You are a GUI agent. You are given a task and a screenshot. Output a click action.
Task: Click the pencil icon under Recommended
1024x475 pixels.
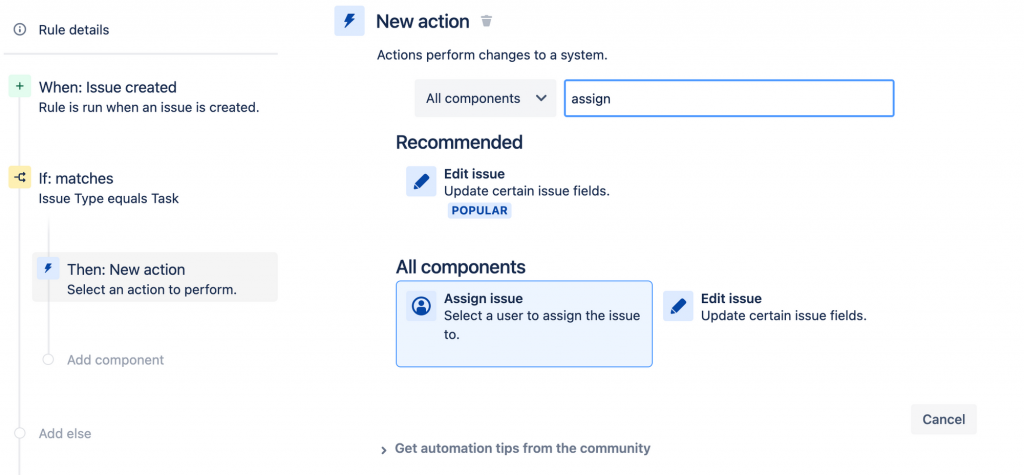[421, 181]
